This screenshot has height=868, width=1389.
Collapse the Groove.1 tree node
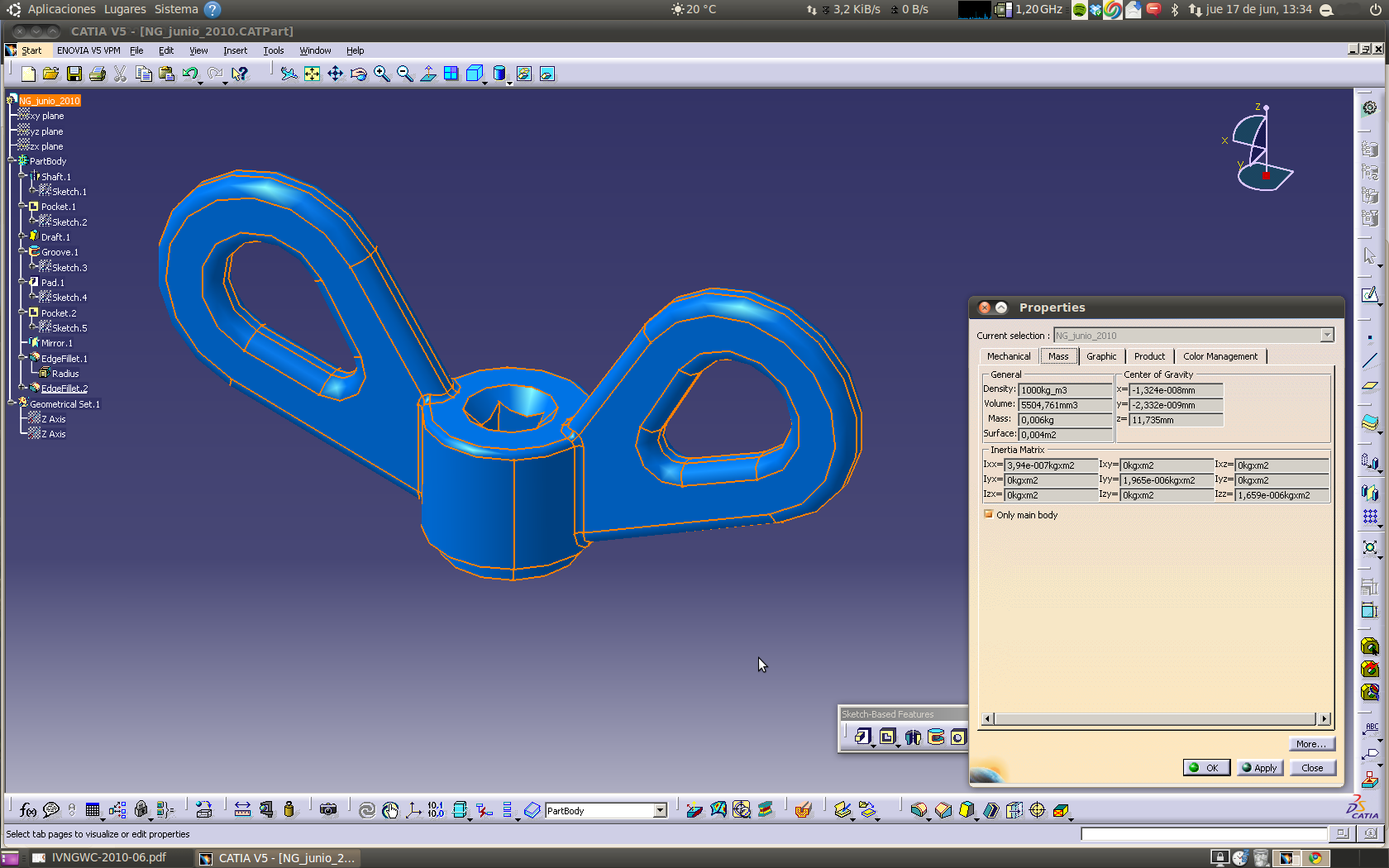point(22,251)
